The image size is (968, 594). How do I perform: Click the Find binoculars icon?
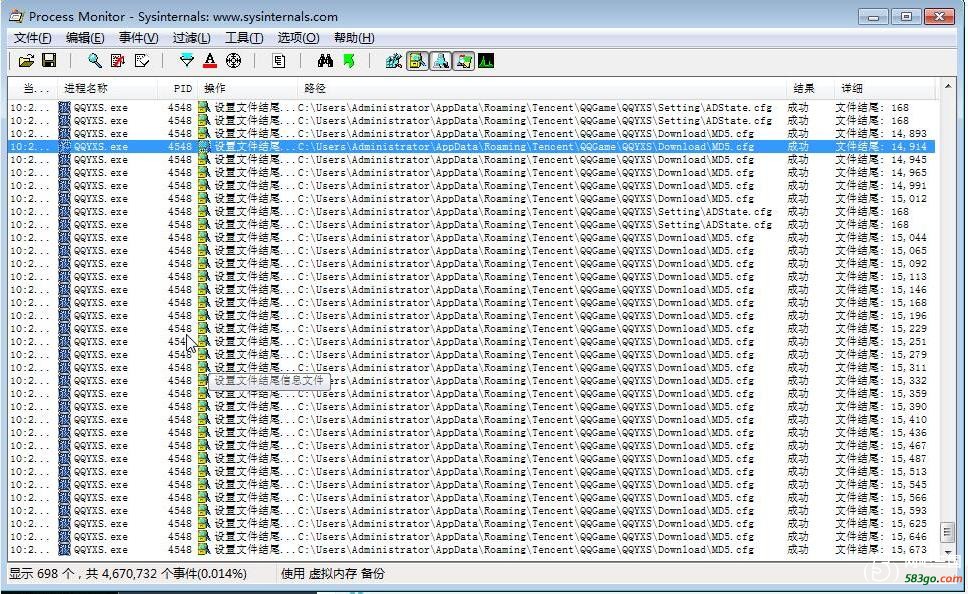(325, 61)
